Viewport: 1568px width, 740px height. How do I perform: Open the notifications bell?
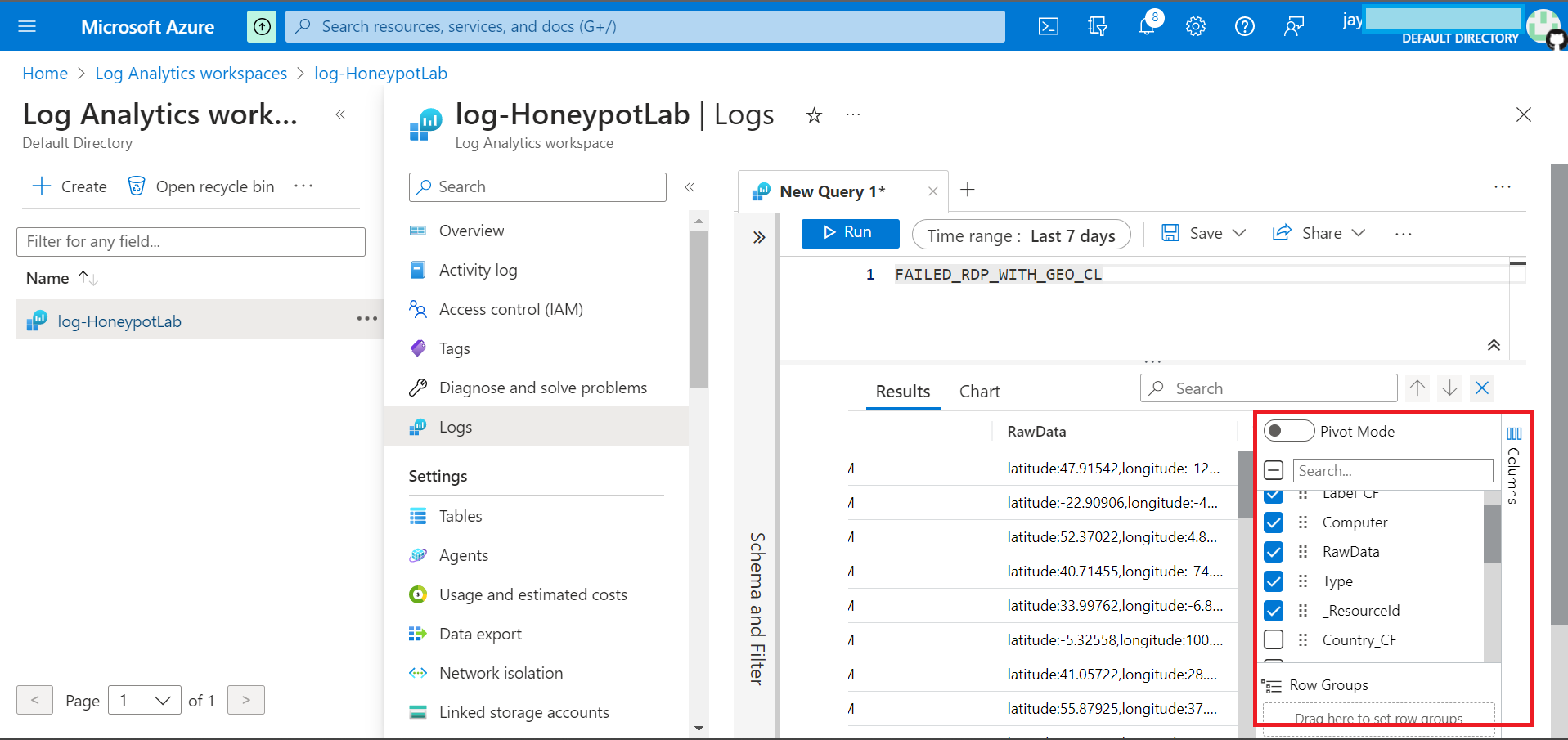click(1147, 26)
